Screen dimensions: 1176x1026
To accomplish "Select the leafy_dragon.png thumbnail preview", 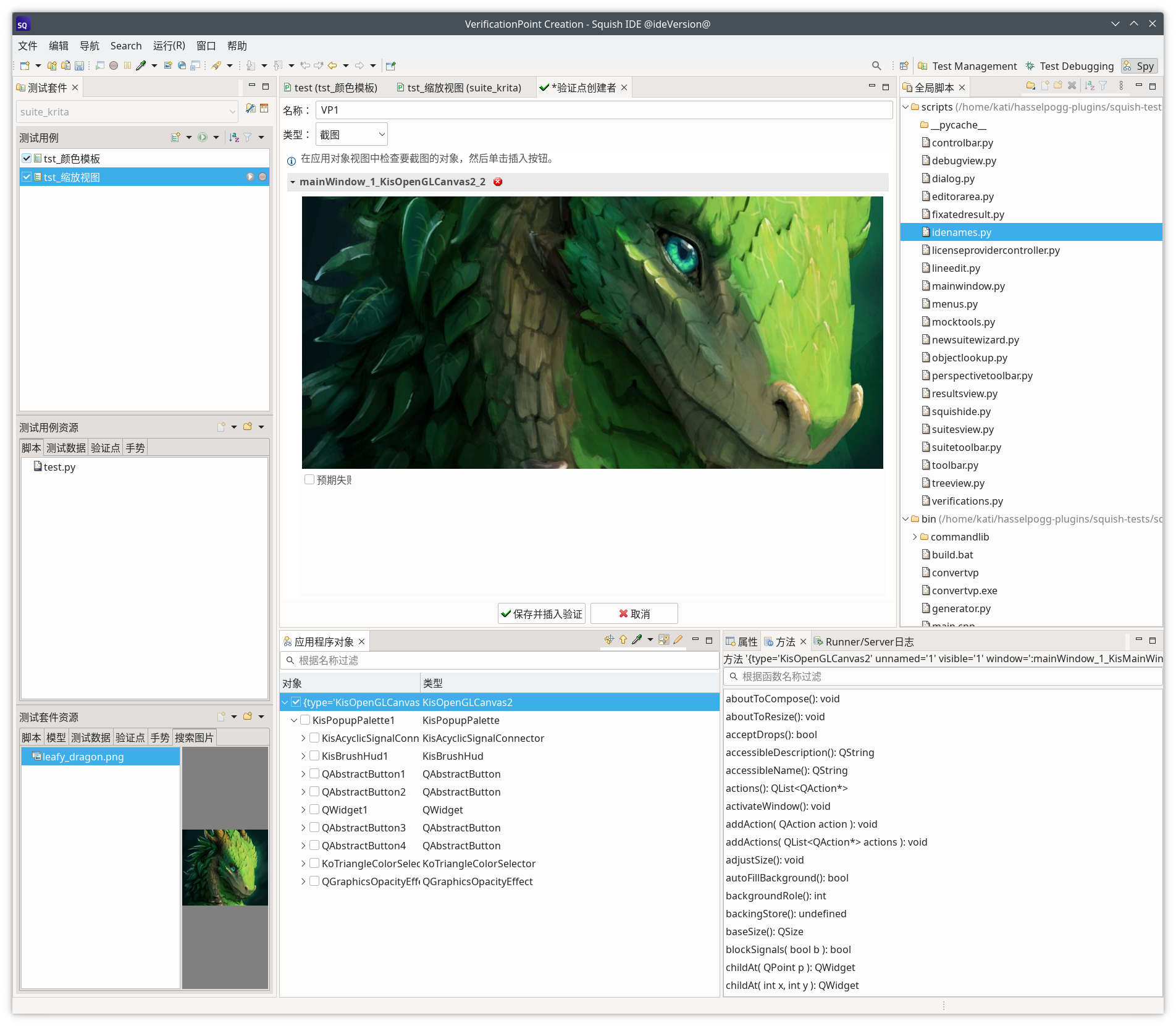I will click(x=225, y=867).
